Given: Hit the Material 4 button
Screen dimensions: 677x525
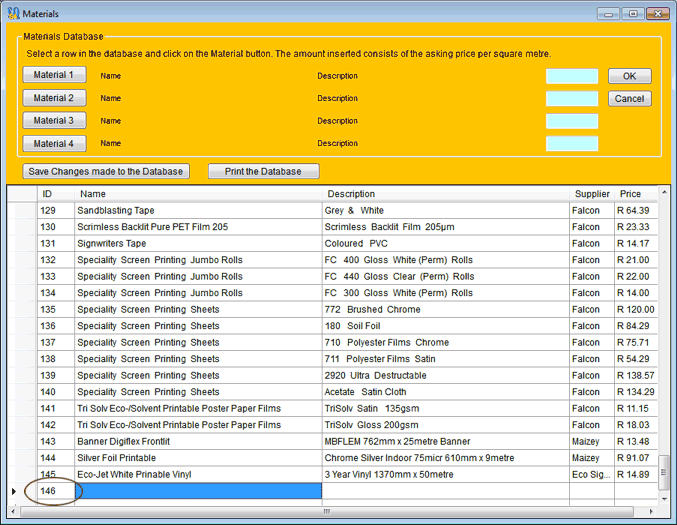Looking at the screenshot, I should (x=54, y=143).
